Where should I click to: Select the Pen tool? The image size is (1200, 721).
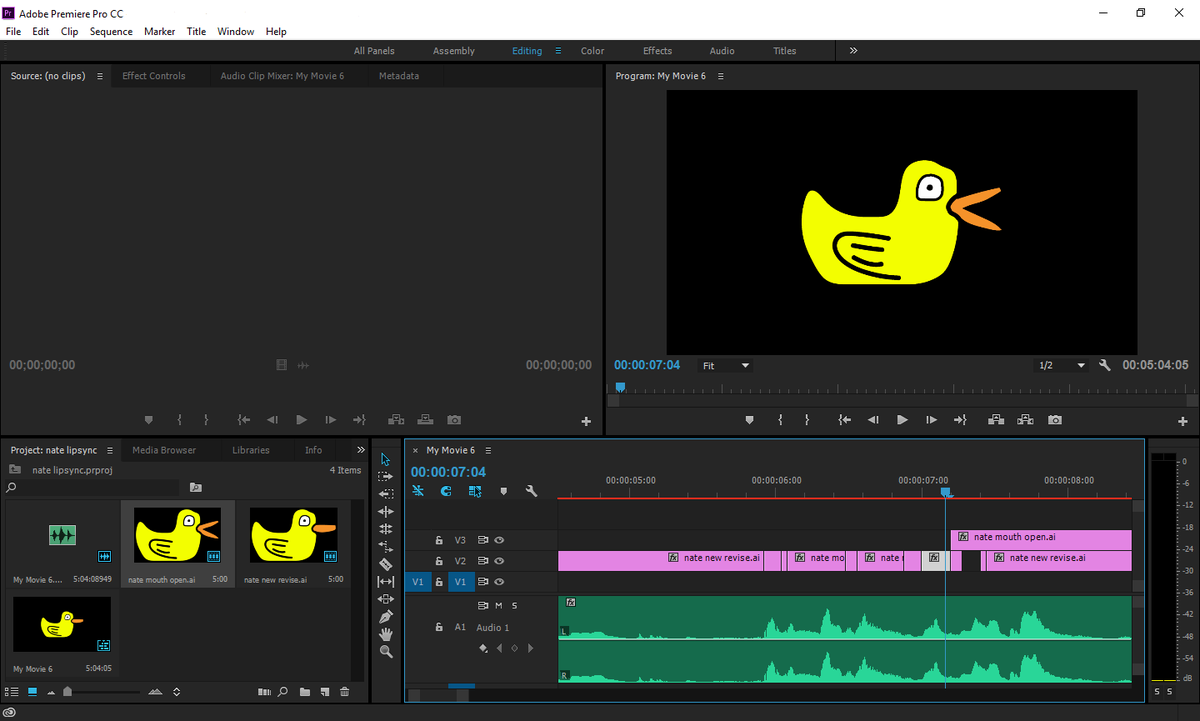[386, 616]
